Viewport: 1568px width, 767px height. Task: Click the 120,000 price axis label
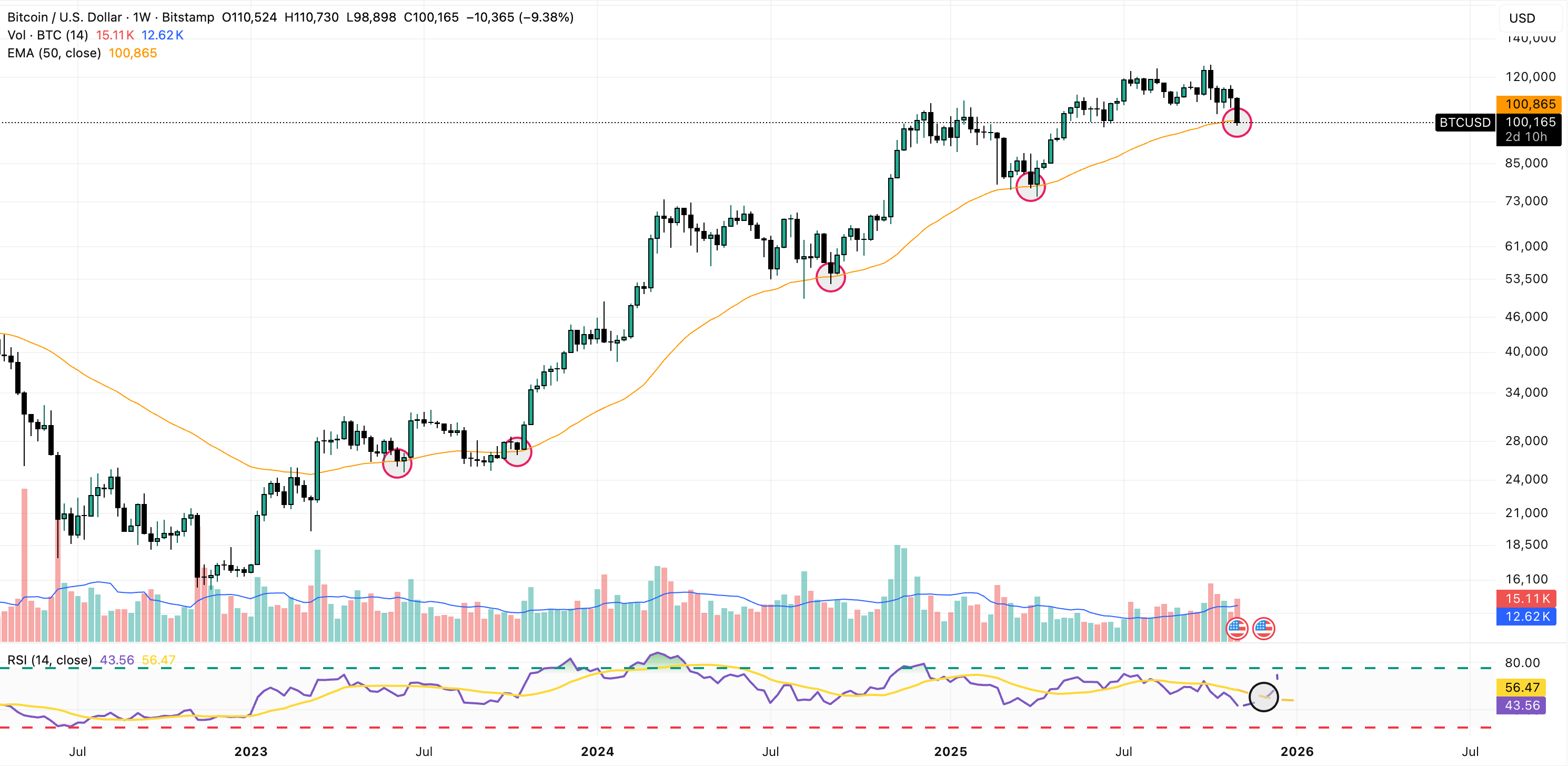click(x=1530, y=77)
